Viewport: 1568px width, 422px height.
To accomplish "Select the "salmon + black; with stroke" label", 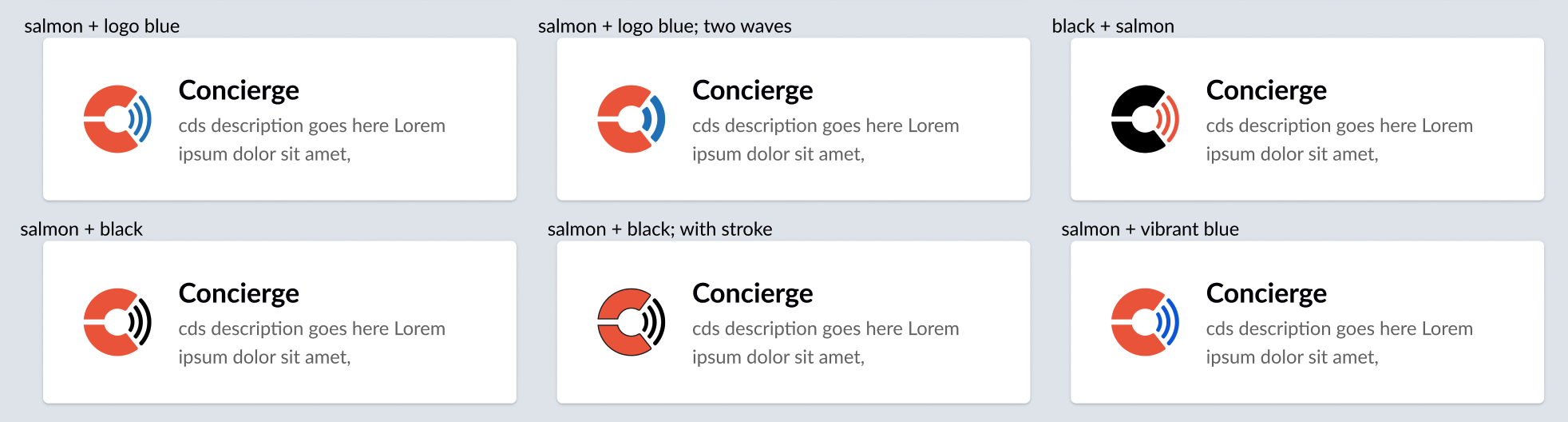I will click(659, 229).
